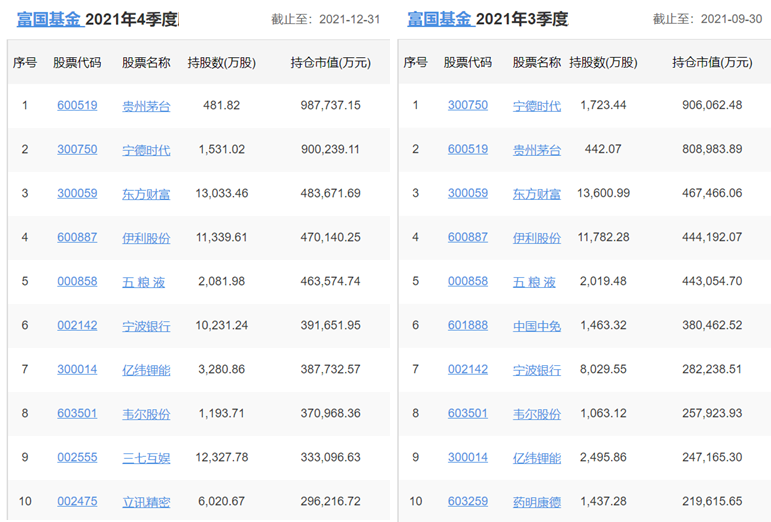Image resolution: width=771 pixels, height=522 pixels.
Task: Open stock code 600519 in the 4季度 table
Action: point(77,105)
